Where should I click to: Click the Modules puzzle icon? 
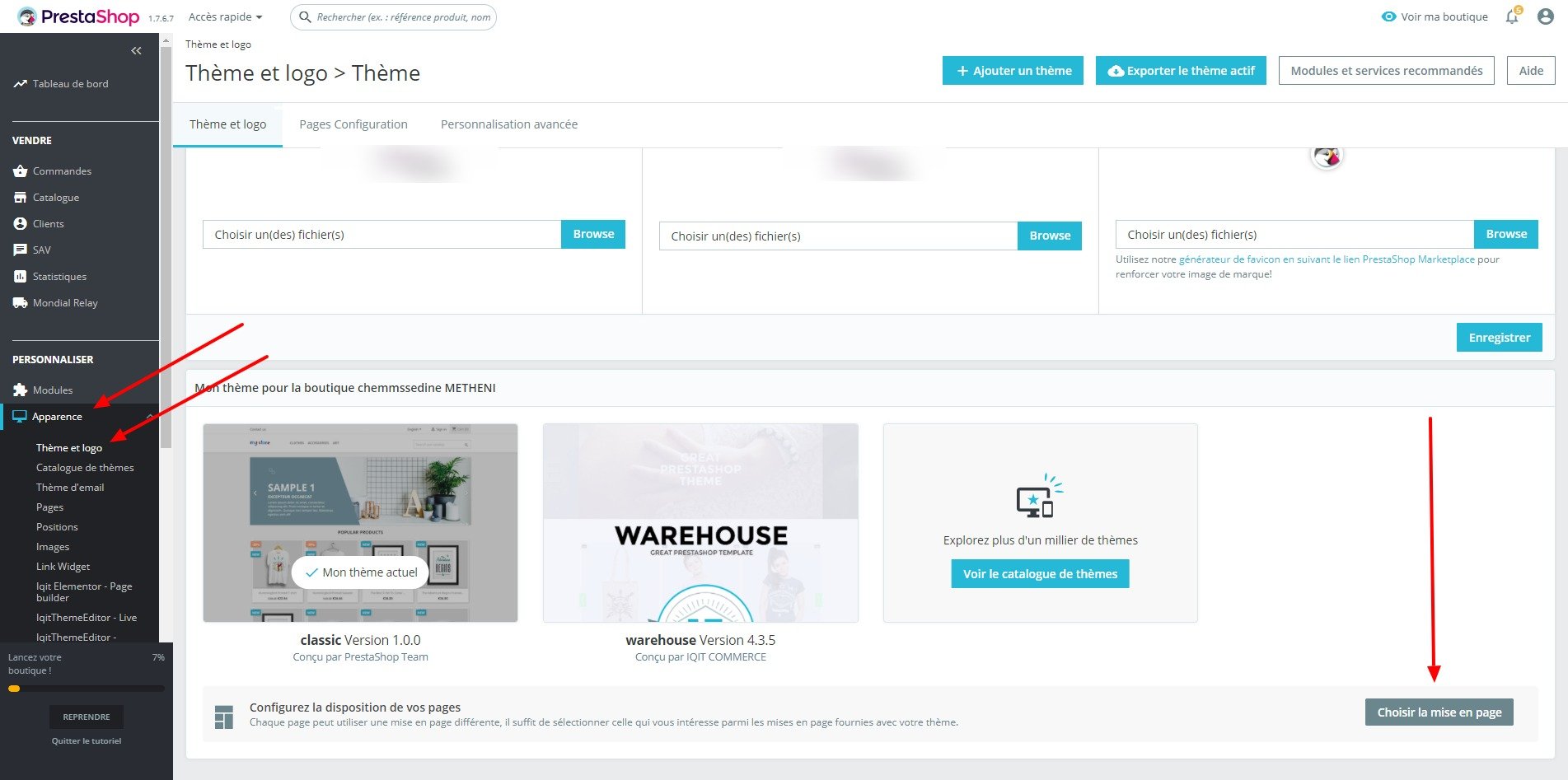coord(20,390)
